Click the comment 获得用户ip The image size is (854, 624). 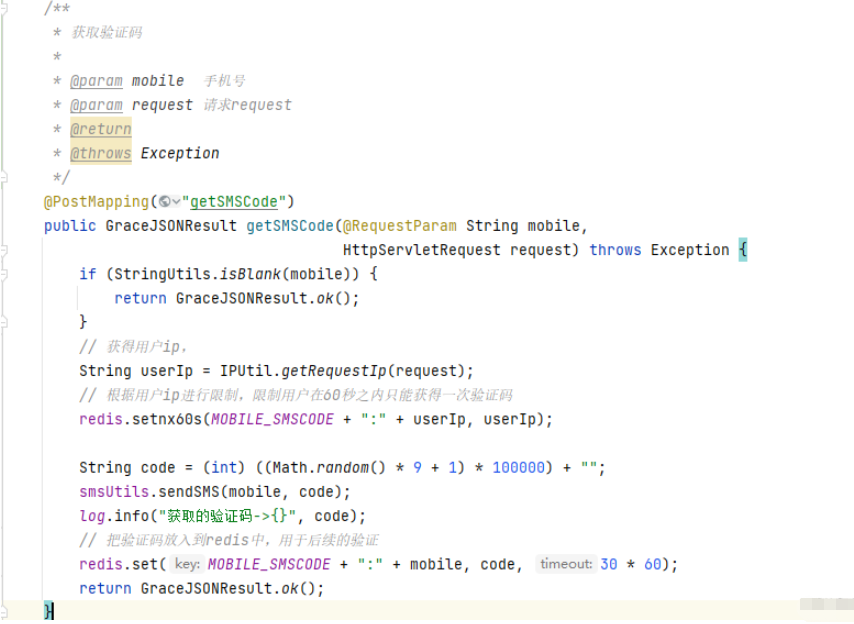(133, 346)
